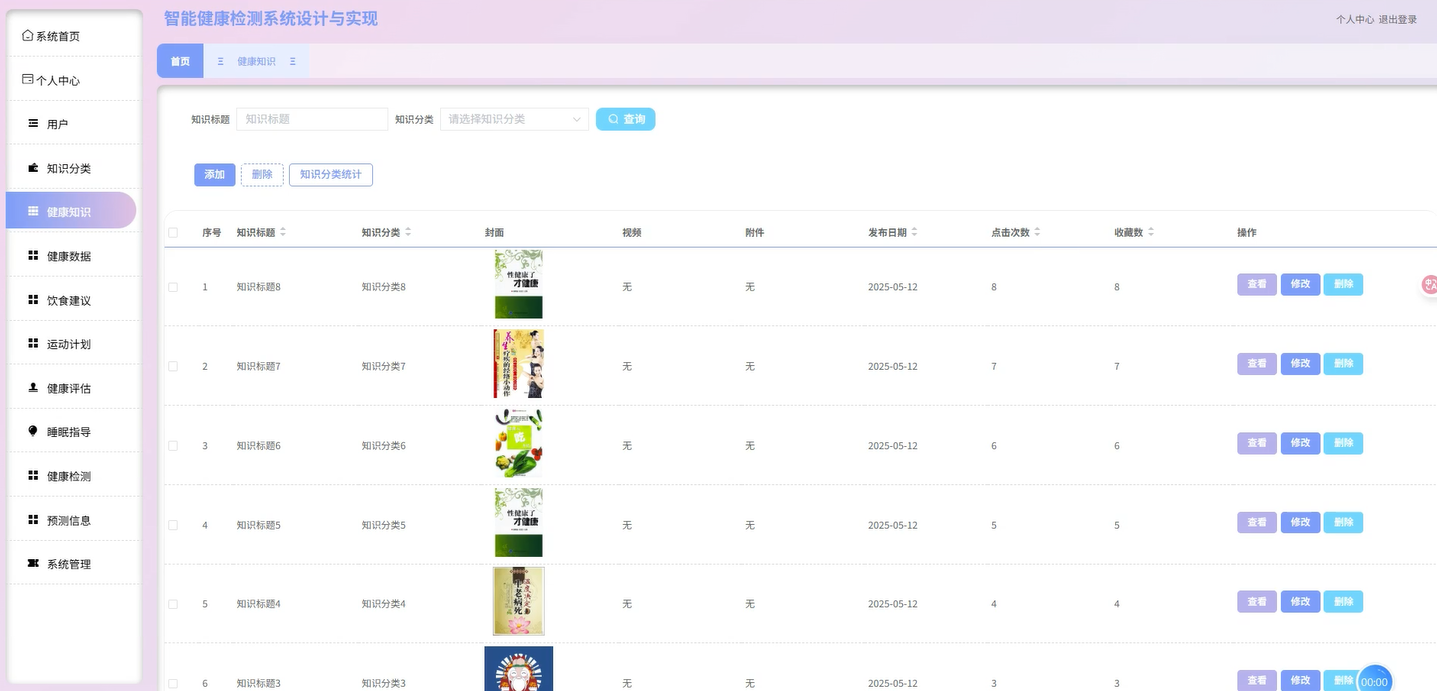
Task: Click inside the 知识标题 input field
Action: (311, 118)
